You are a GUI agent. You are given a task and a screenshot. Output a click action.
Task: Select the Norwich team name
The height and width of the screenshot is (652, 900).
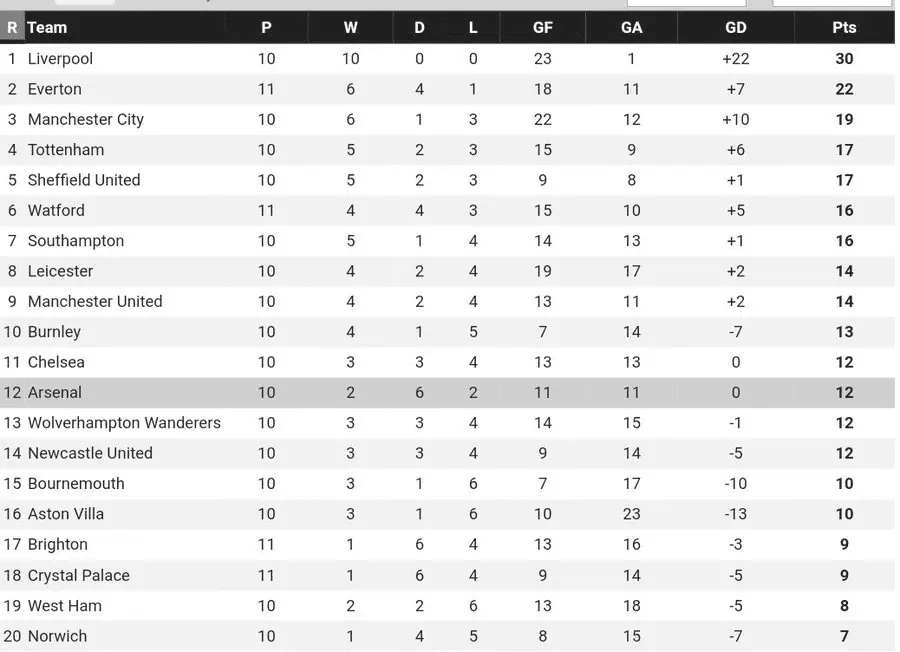click(57, 636)
